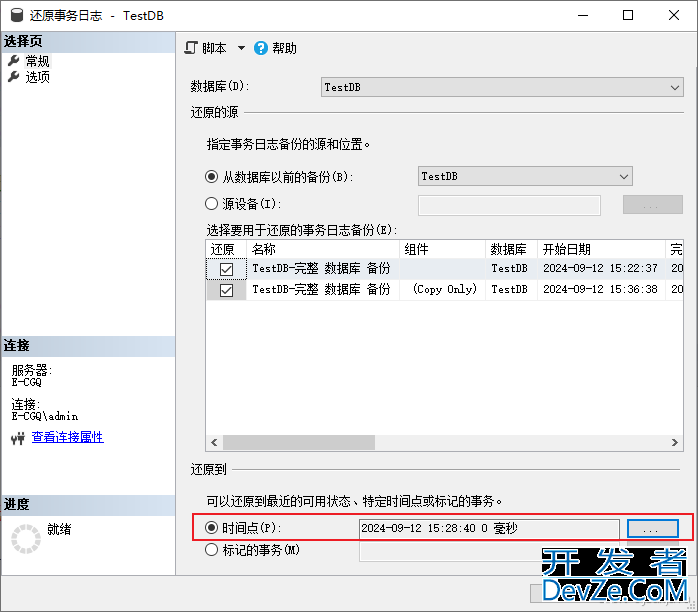Click date 2024-09-12 15:36:38 cell
Image resolution: width=698 pixels, height=612 pixels.
click(600, 289)
